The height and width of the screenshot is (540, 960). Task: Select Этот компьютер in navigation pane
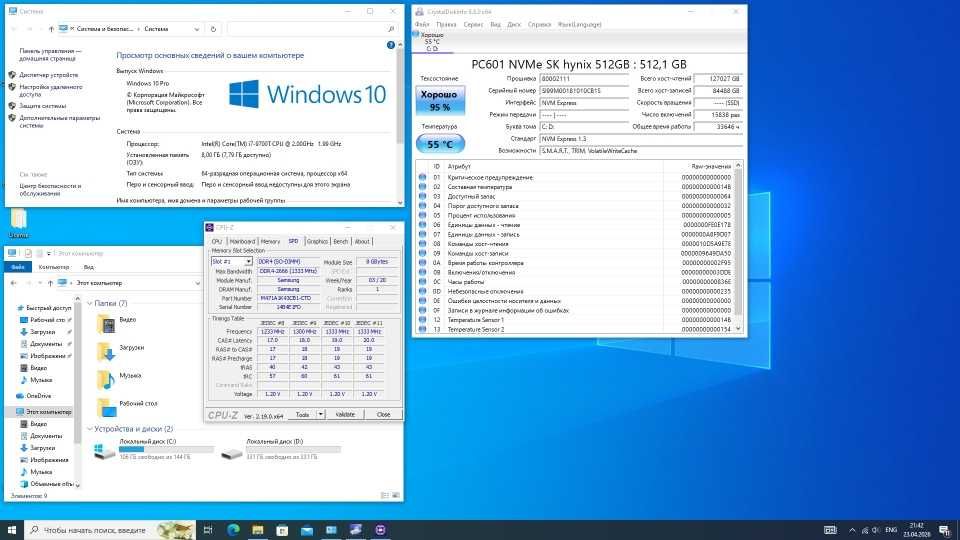[x=43, y=411]
